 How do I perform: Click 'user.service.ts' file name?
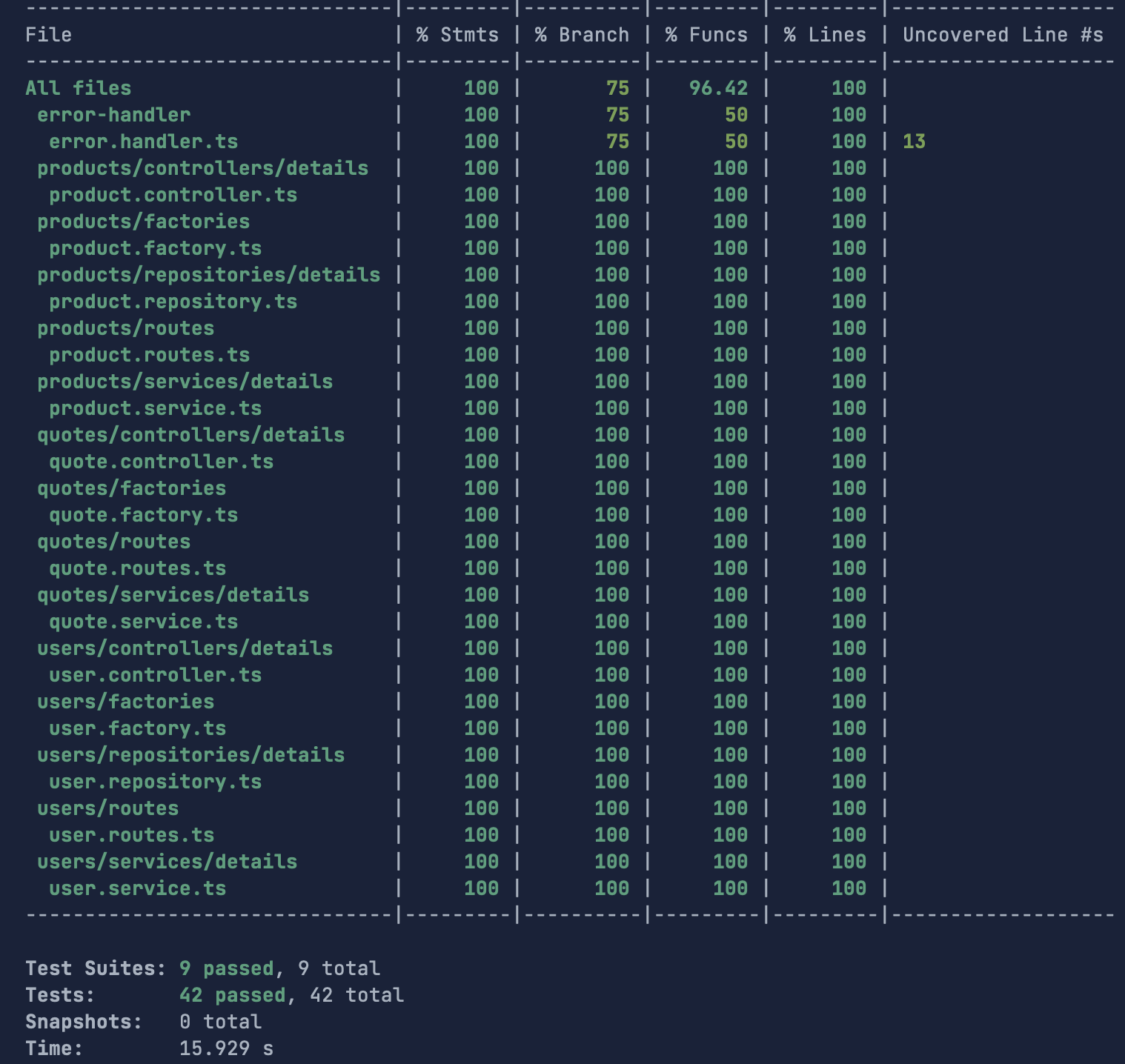click(137, 888)
